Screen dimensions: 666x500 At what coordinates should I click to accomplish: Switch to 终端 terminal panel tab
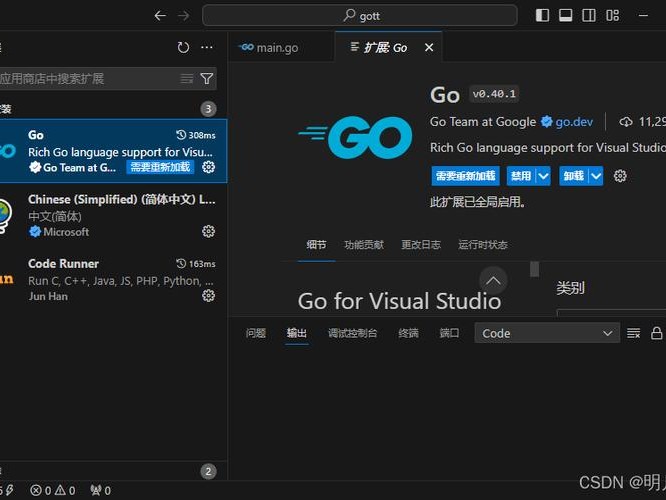click(408, 333)
